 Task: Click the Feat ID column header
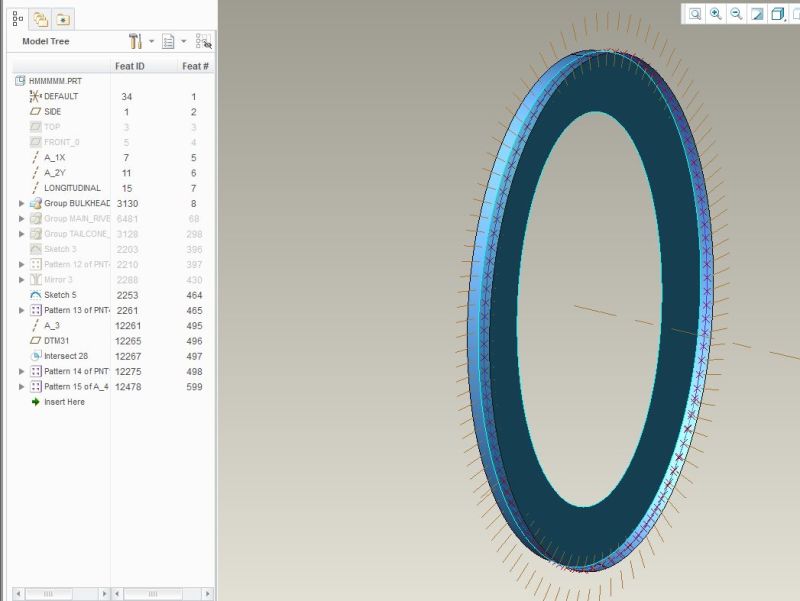tap(130, 66)
